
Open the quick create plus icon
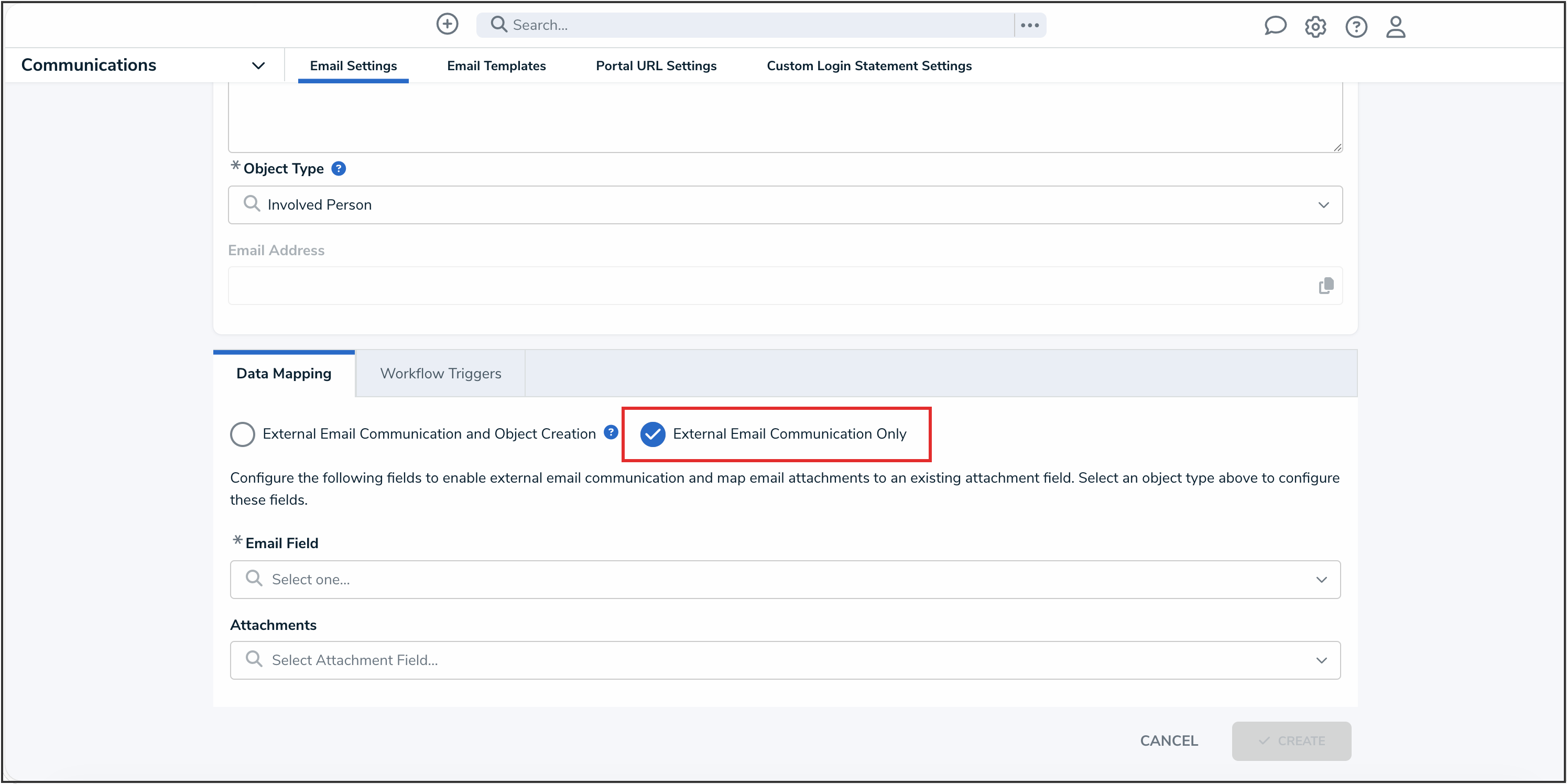point(447,24)
